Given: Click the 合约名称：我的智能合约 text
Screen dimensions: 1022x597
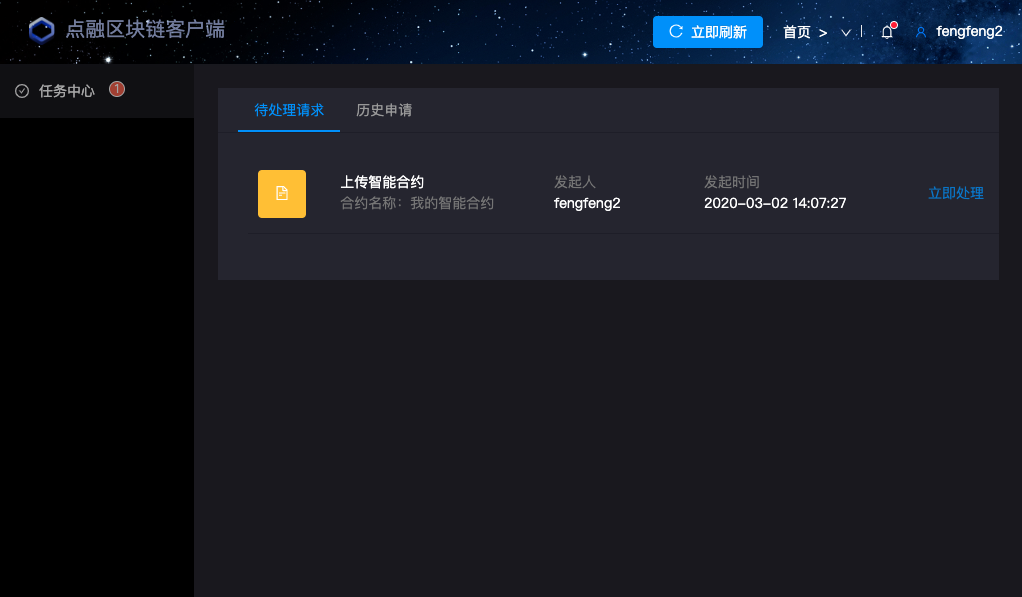Looking at the screenshot, I should pos(417,203).
